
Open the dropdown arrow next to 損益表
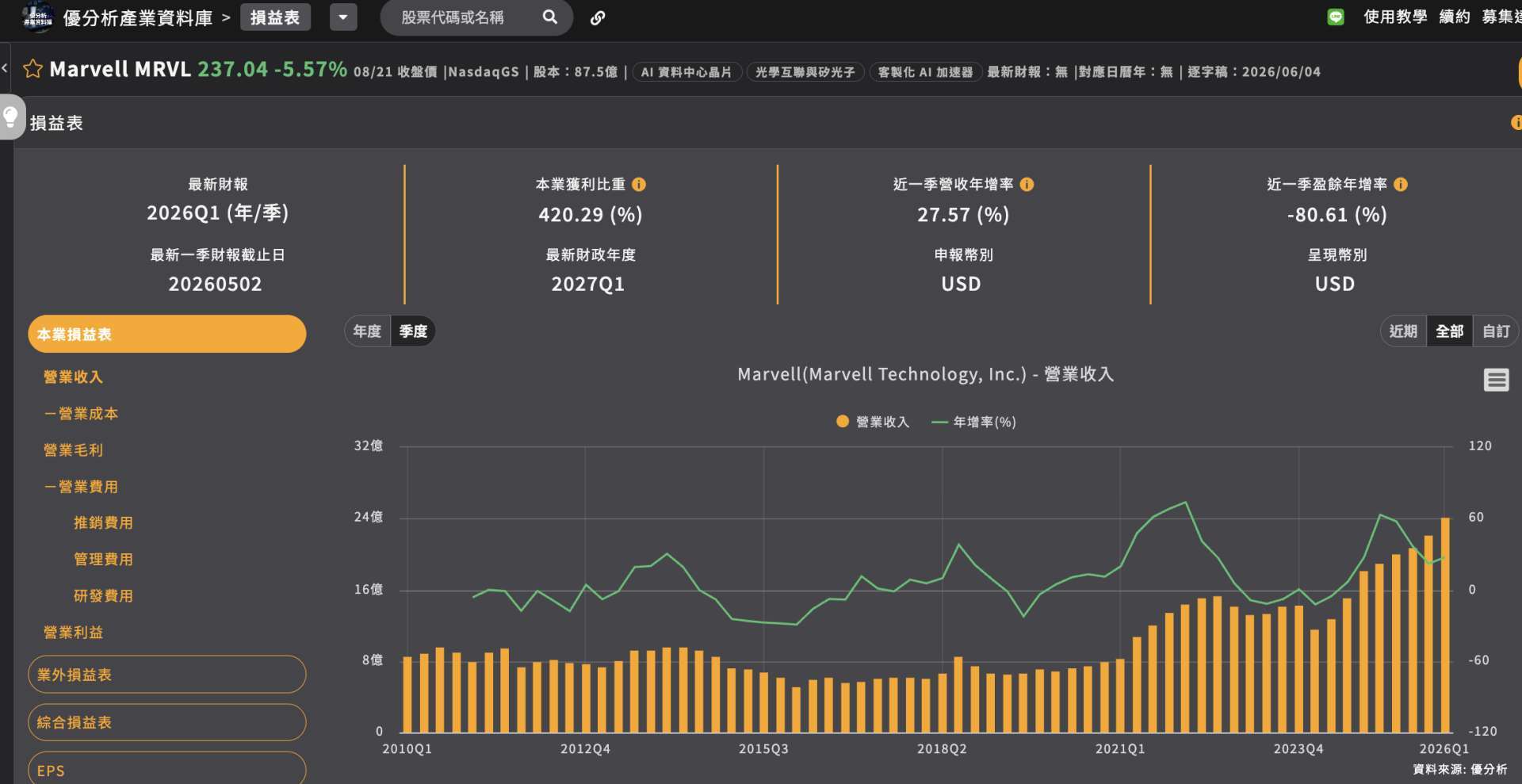point(343,17)
